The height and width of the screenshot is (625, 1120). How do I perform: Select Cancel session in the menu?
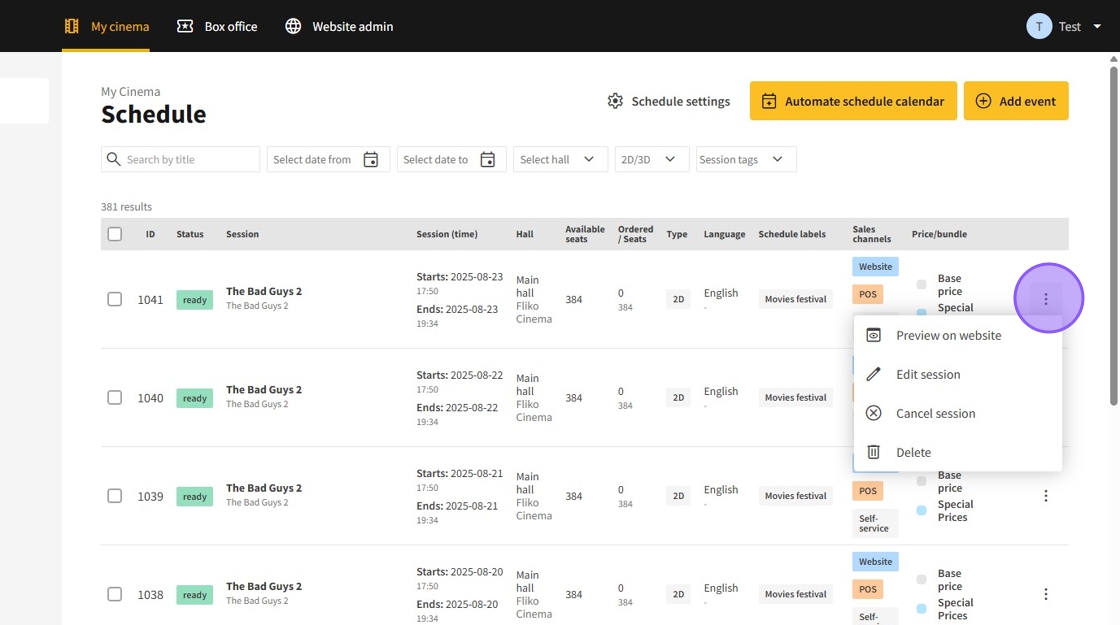click(x=935, y=413)
